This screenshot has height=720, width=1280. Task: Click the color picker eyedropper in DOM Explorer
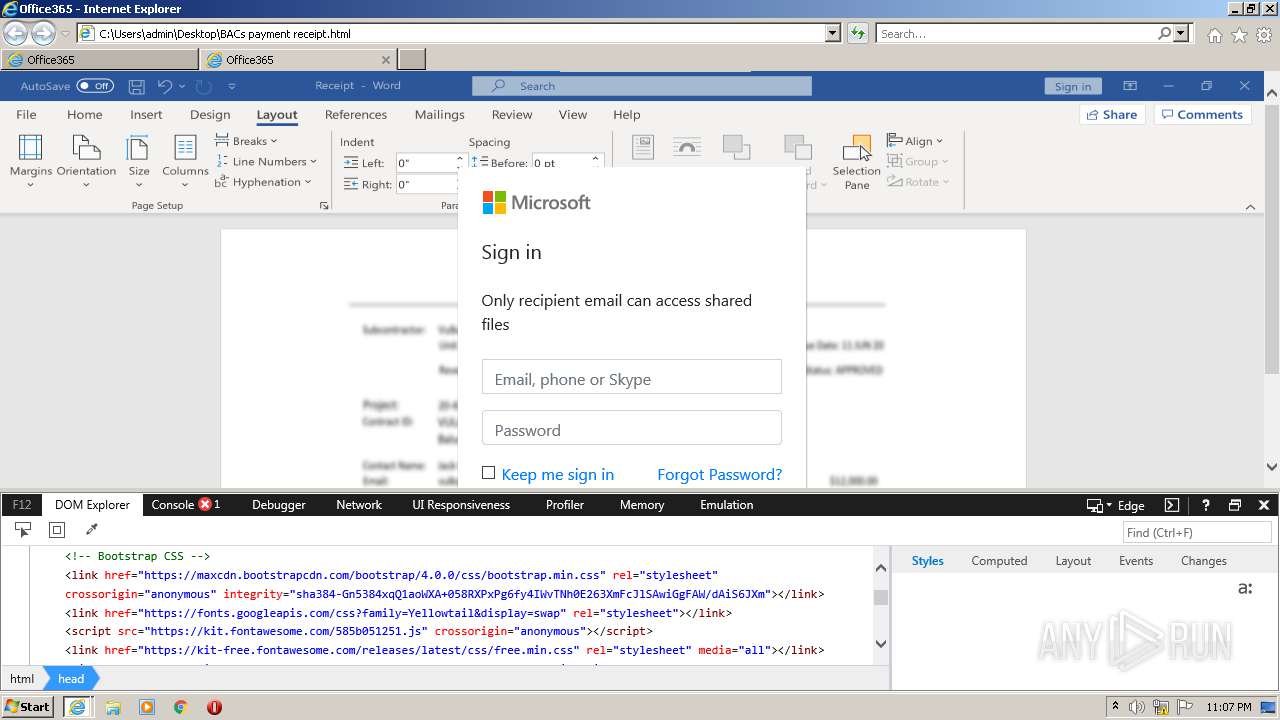tap(91, 530)
